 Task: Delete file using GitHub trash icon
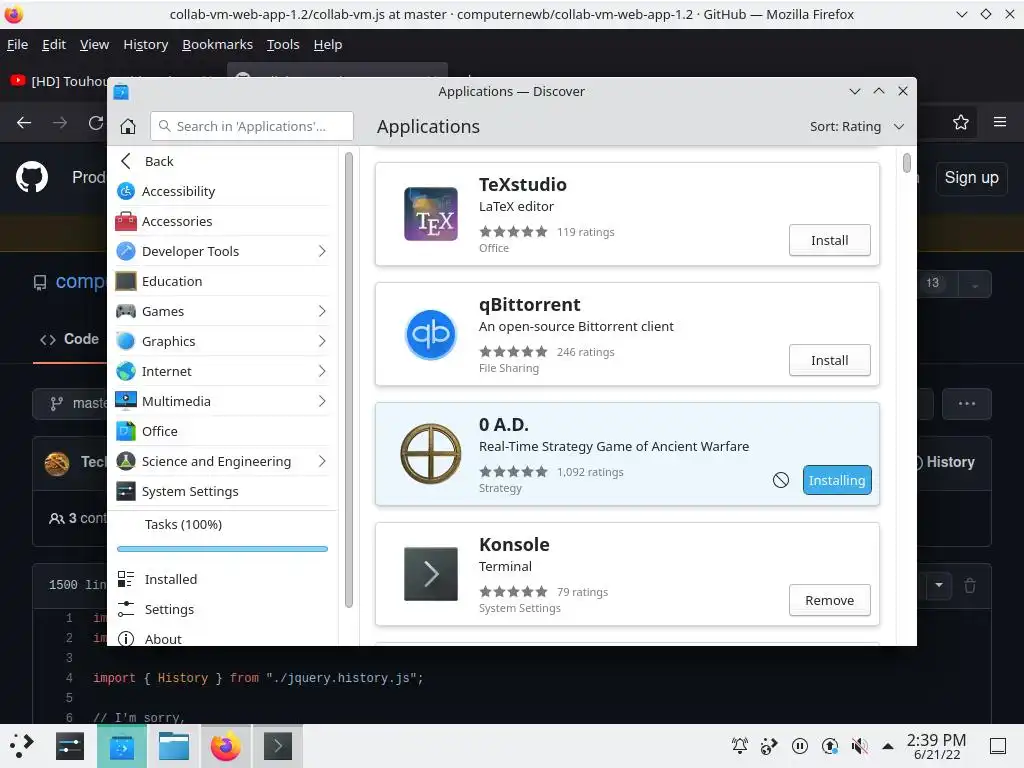[970, 585]
